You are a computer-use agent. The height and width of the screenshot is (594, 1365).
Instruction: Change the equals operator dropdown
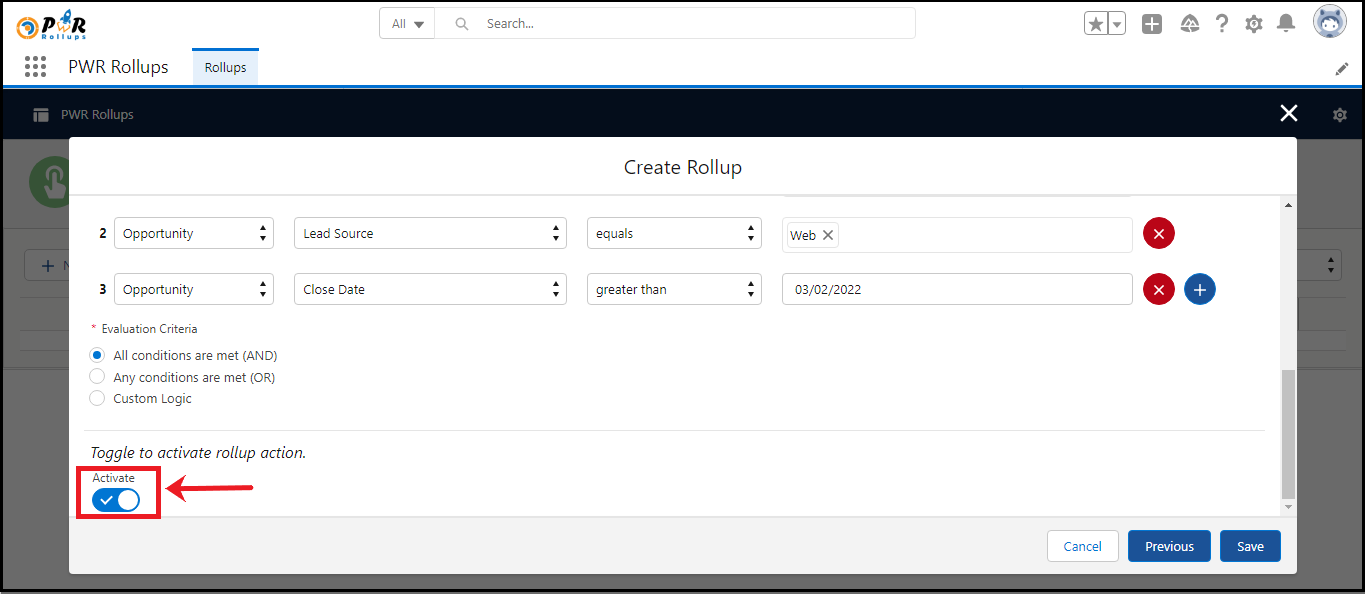pyautogui.click(x=673, y=233)
